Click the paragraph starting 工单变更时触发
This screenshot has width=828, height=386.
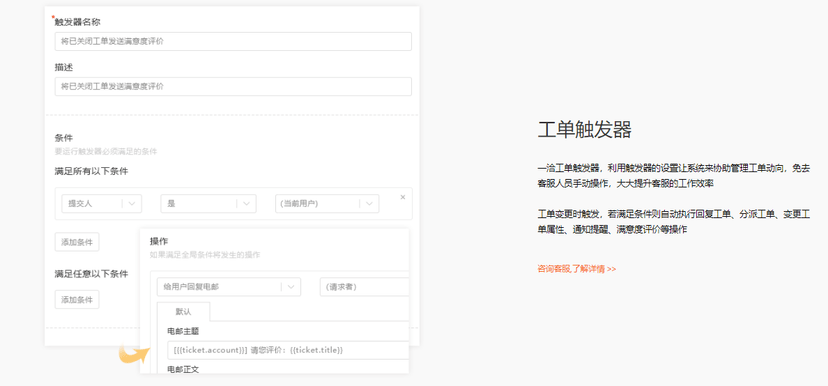tap(674, 222)
